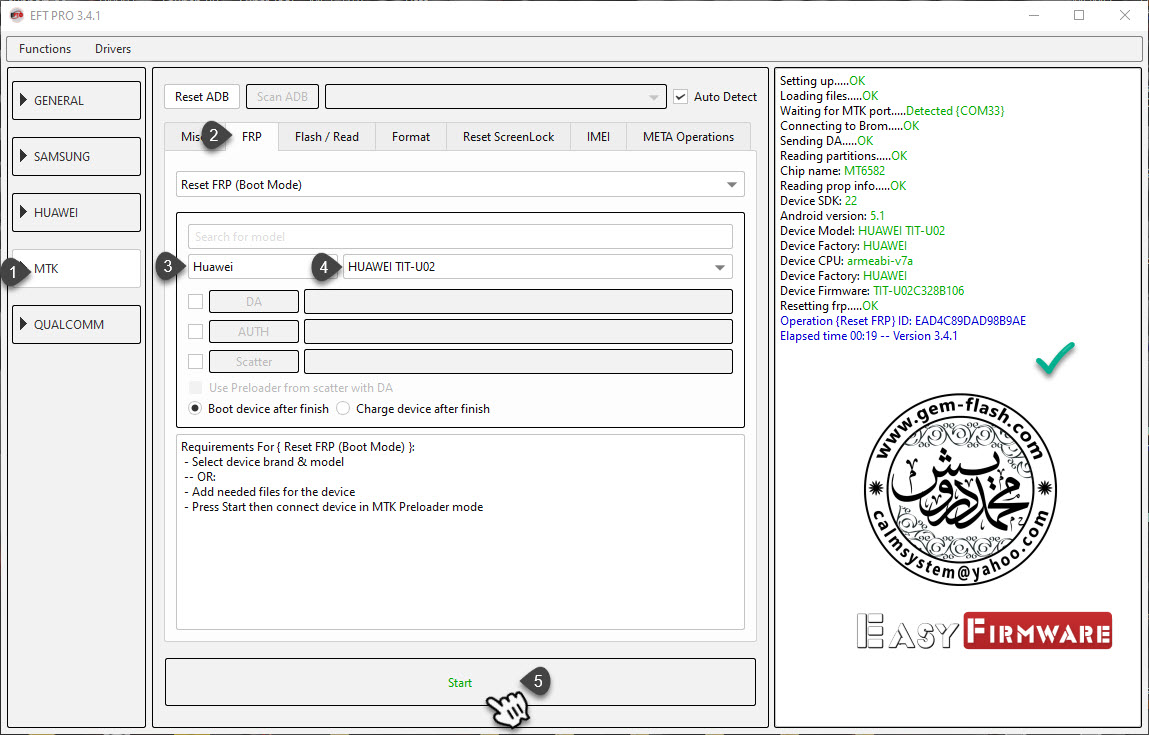Switch to the Format tab
Screen dimensions: 1149x735
point(410,136)
